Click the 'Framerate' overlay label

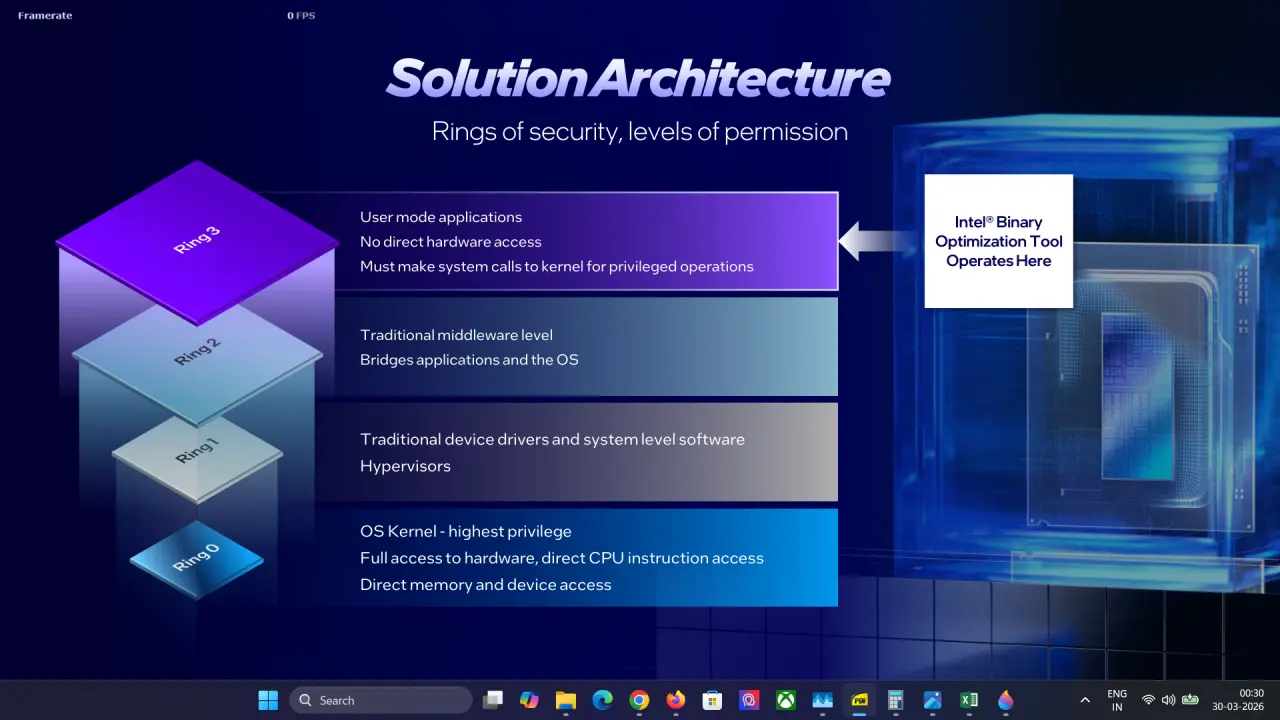tap(45, 16)
